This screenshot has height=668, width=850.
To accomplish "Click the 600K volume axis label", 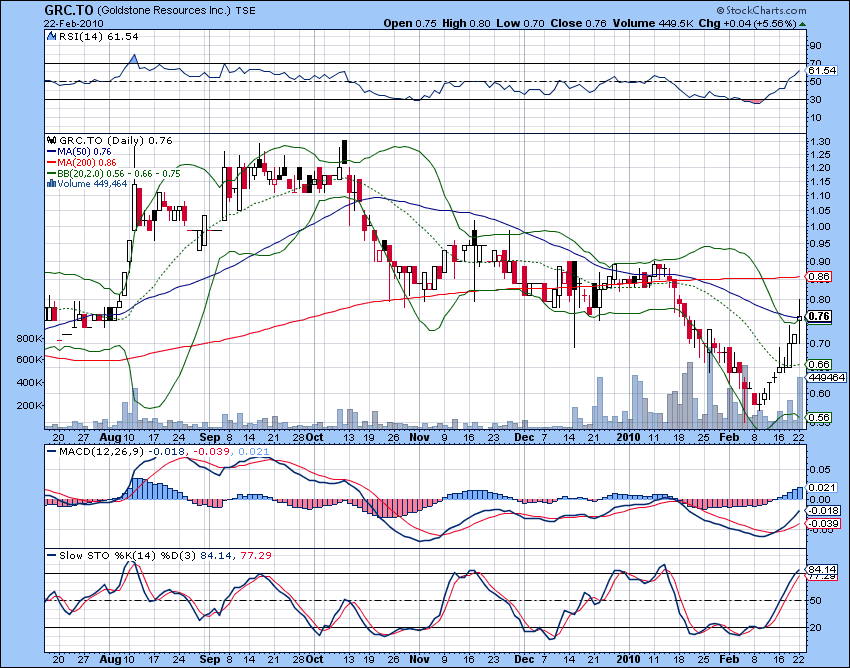I will point(29,359).
